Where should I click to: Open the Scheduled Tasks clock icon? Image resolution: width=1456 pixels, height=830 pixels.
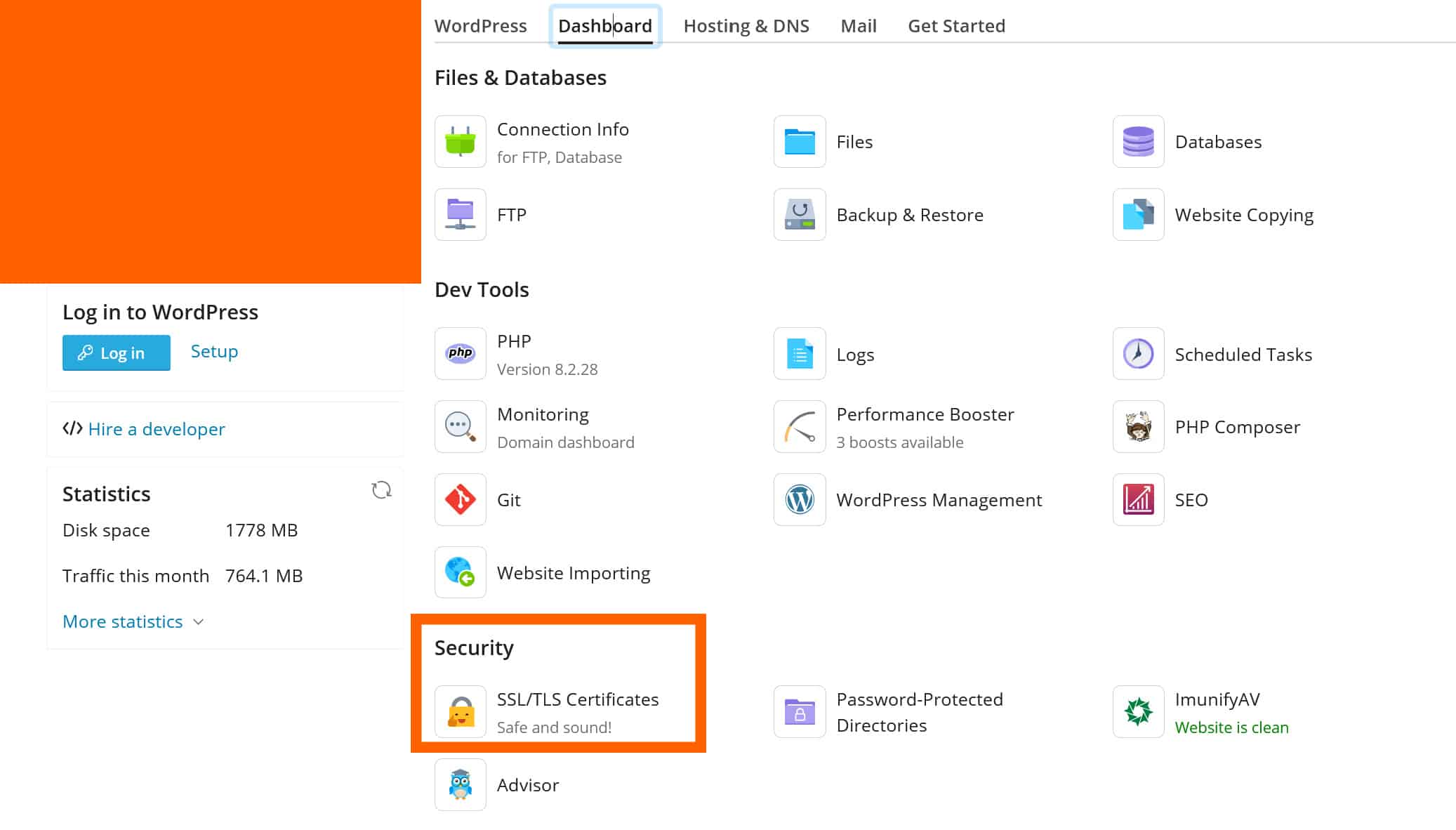click(1139, 354)
